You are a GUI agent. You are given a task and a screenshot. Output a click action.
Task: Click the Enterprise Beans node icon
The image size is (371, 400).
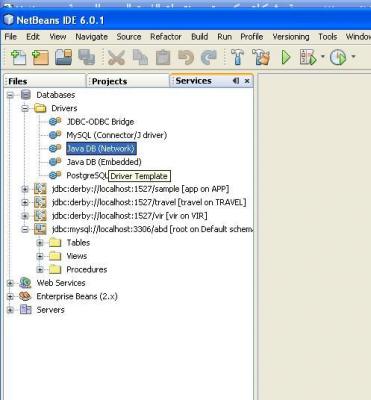pos(25,296)
